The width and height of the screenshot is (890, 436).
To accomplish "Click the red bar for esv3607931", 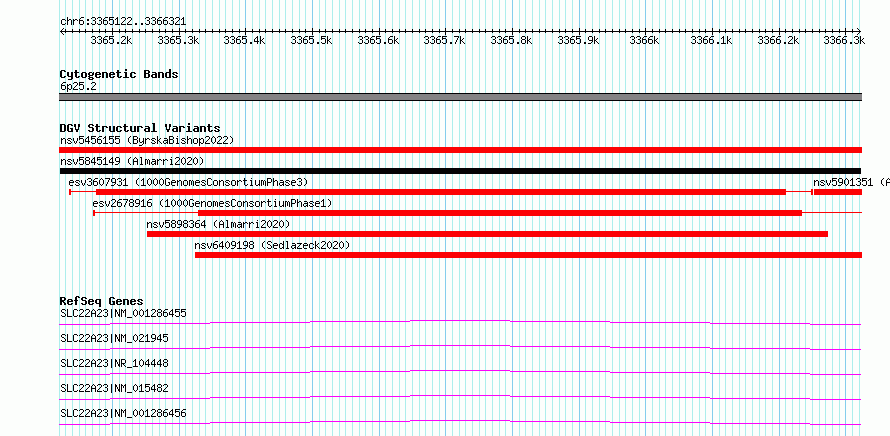I will tap(441, 192).
